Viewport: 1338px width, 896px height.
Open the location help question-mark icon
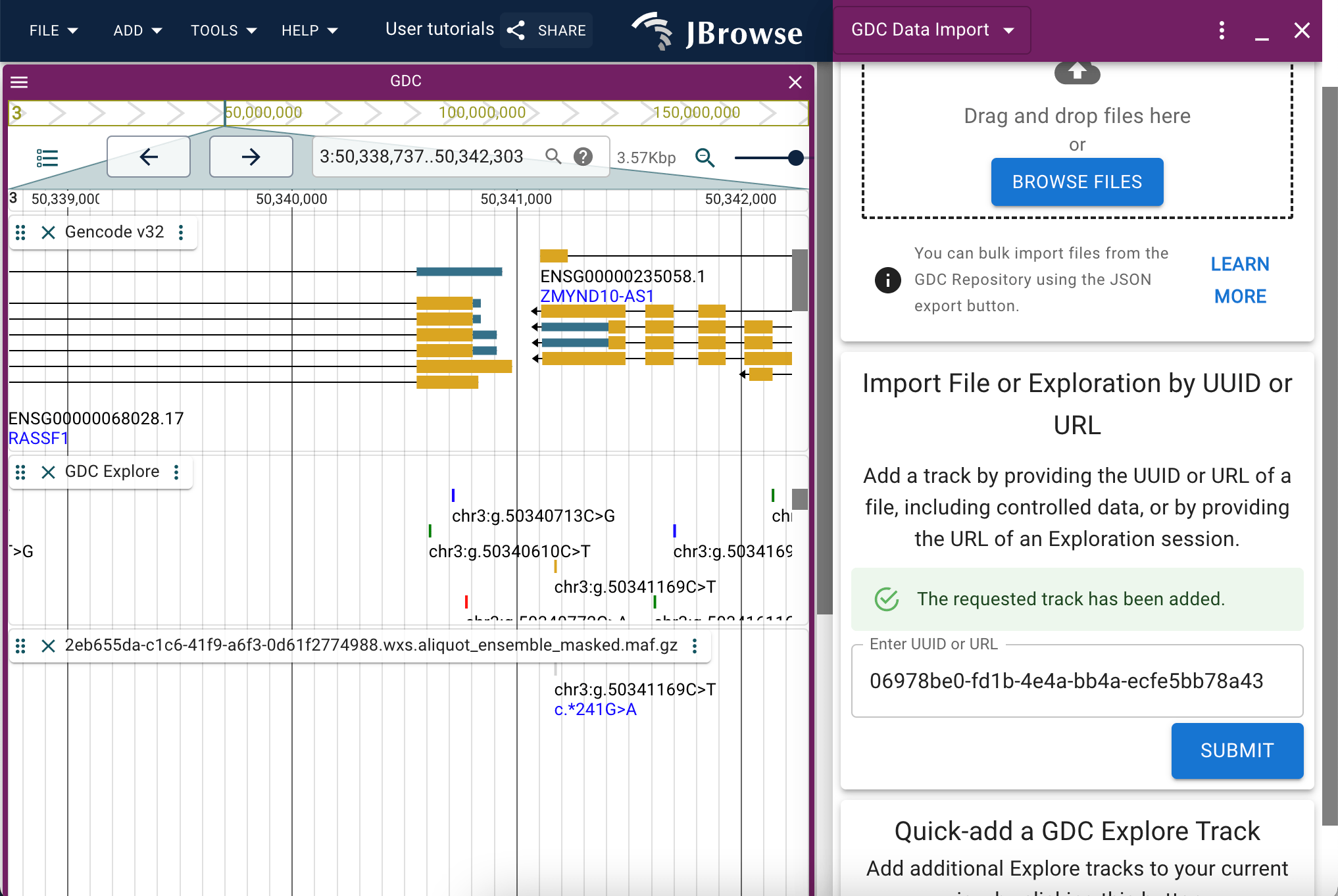(x=583, y=156)
